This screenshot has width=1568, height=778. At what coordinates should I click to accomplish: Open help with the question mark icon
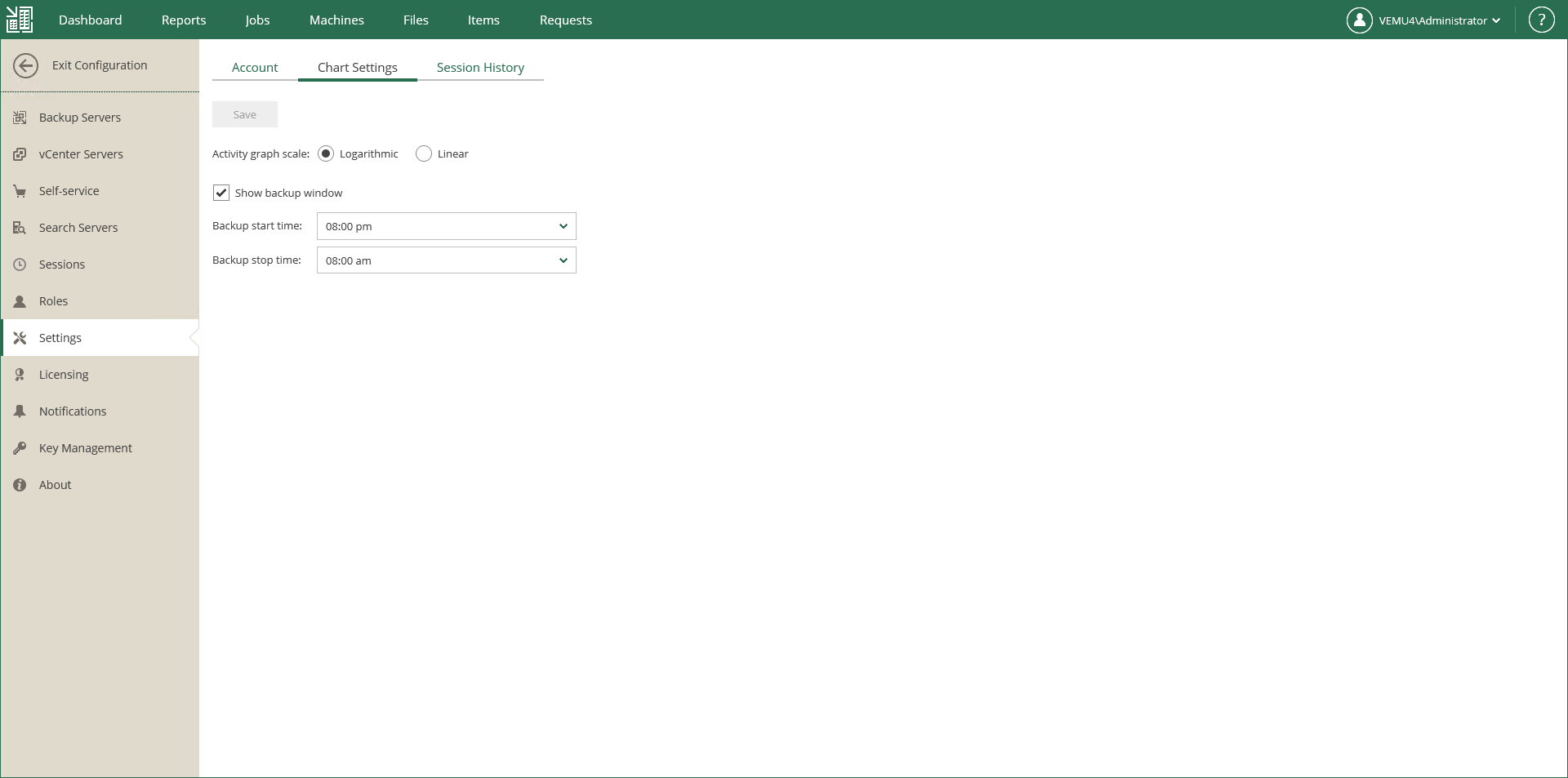[x=1541, y=20]
